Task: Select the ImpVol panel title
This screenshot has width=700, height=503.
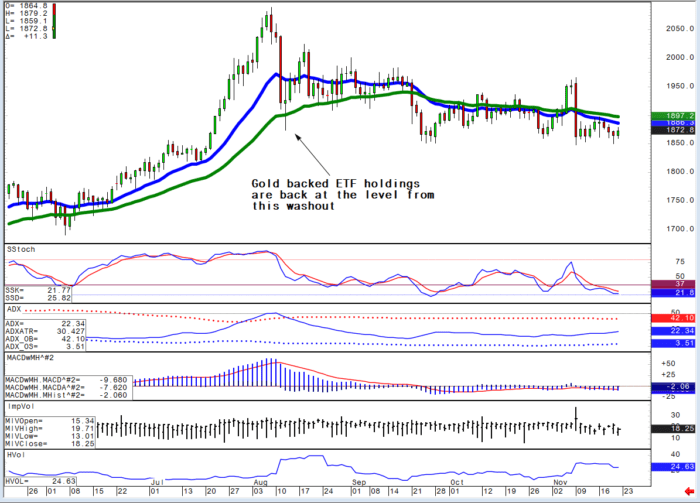Action: (21, 405)
